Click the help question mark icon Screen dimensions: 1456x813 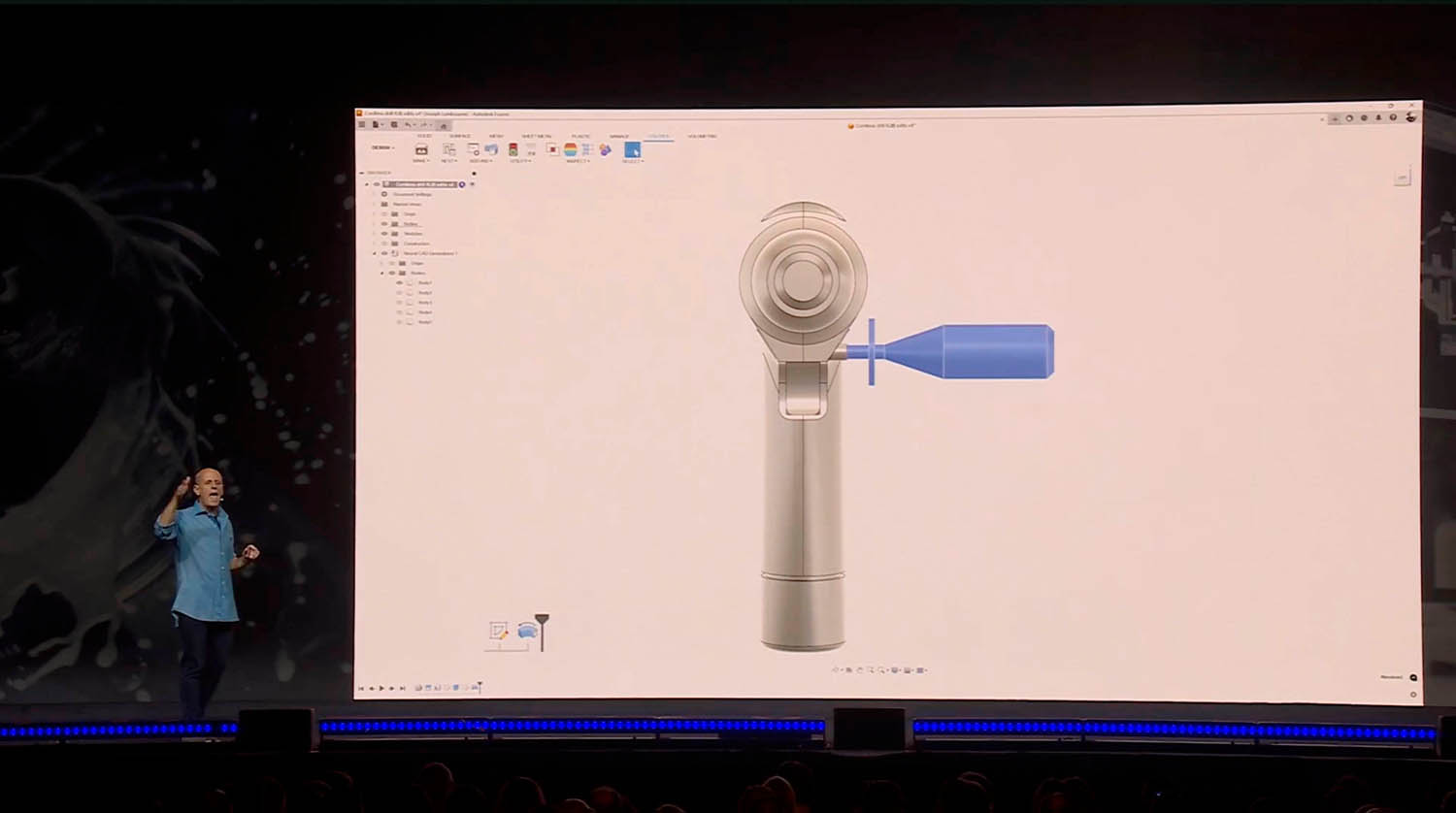[1393, 118]
